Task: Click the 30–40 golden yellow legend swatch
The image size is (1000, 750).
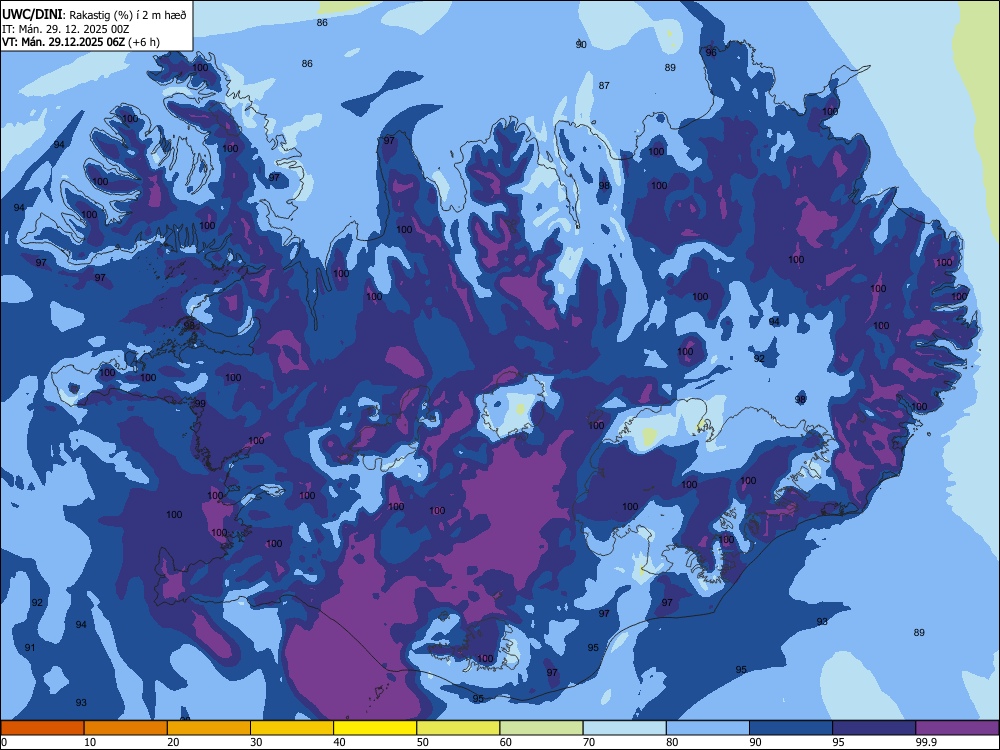Action: point(292,728)
